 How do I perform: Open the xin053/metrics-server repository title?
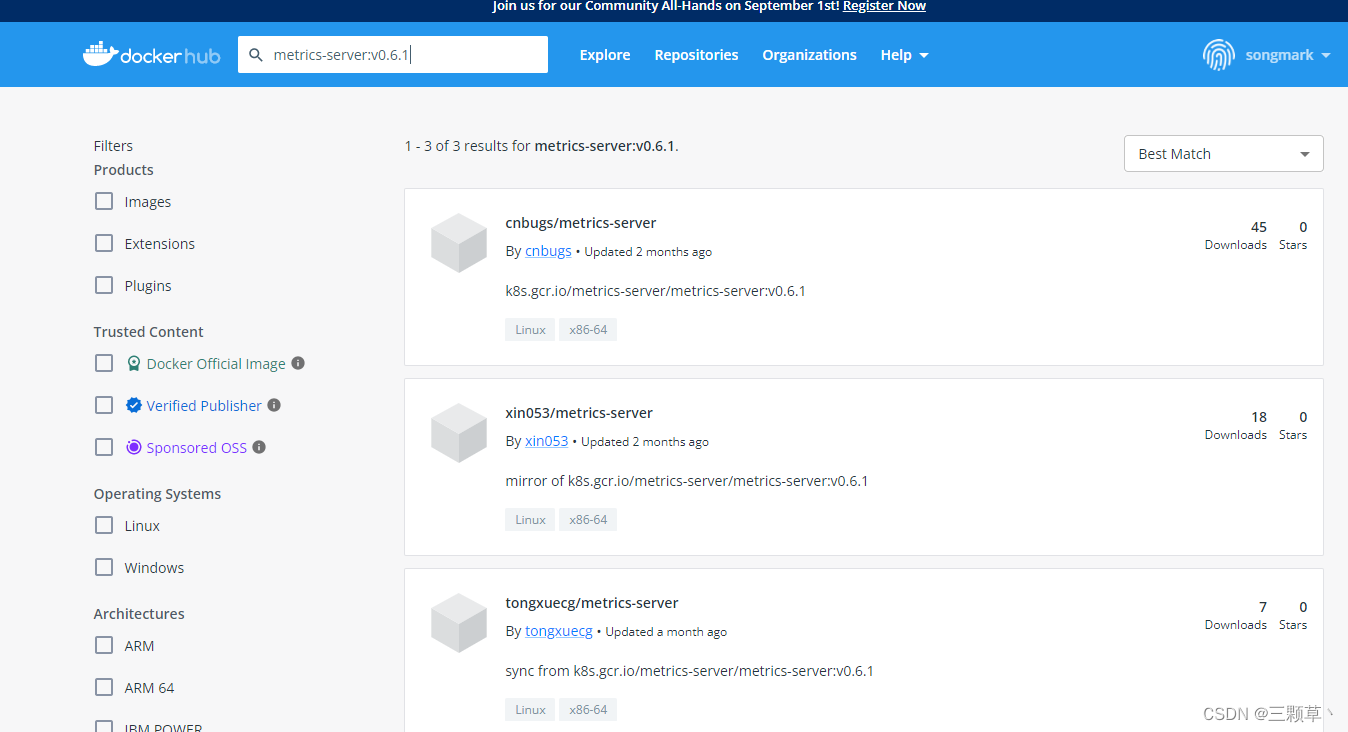coord(579,413)
